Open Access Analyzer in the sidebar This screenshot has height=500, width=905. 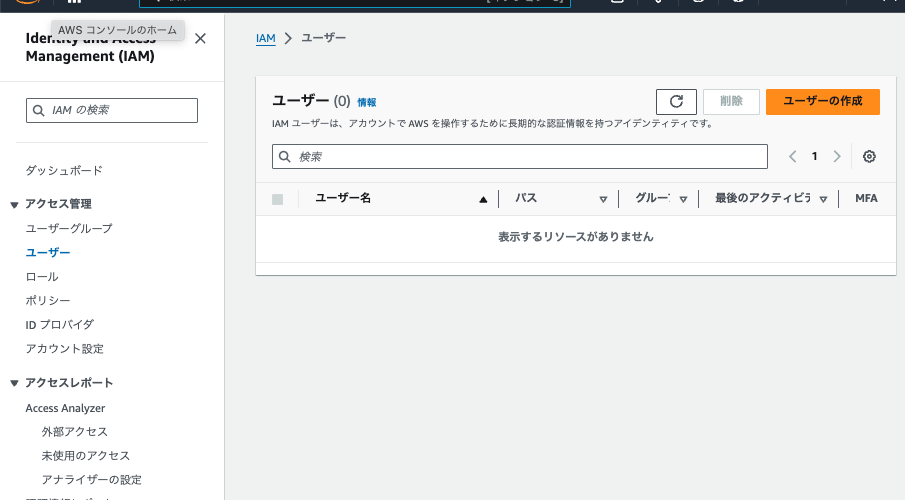(65, 408)
